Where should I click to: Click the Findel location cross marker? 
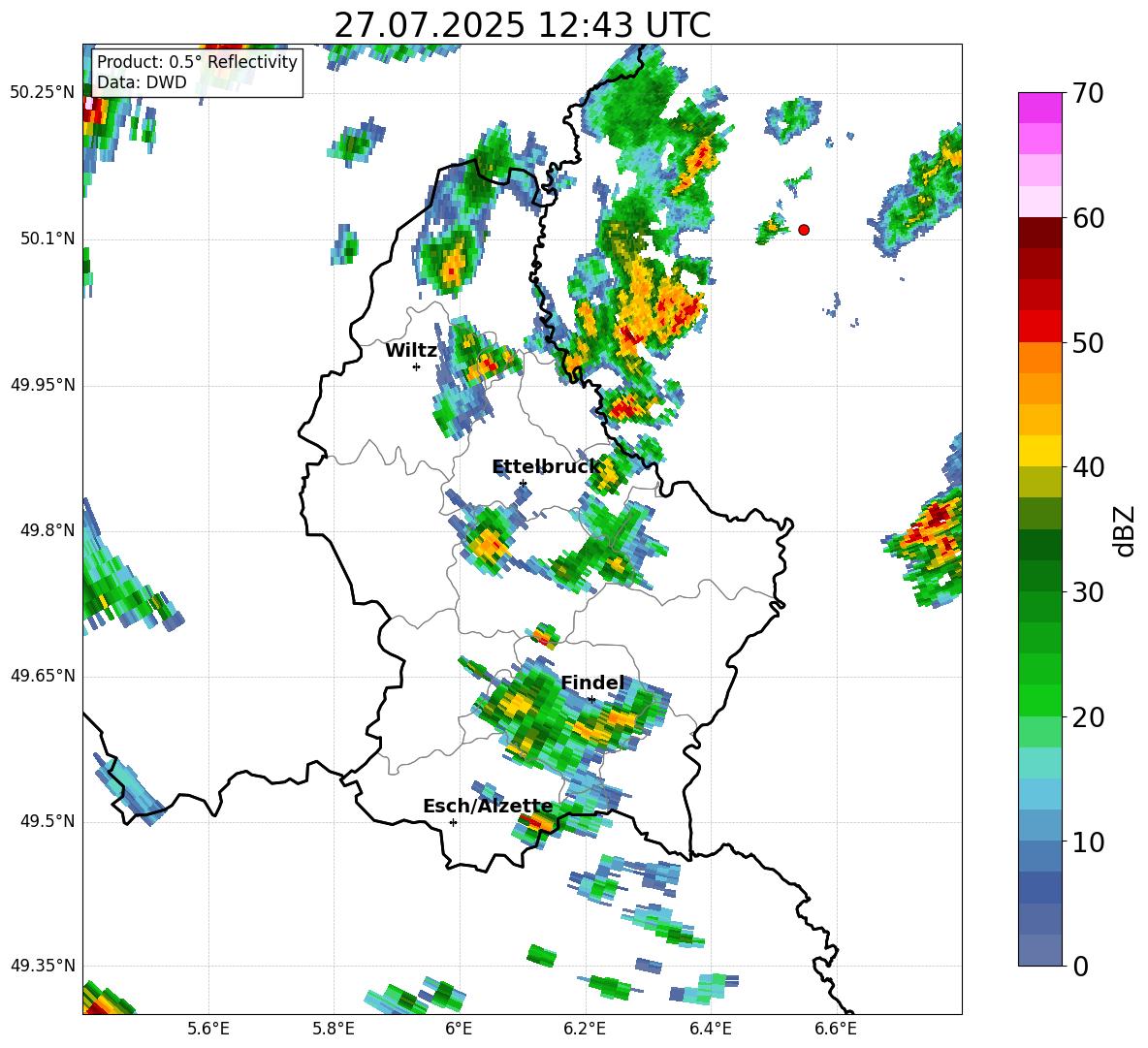pyautogui.click(x=591, y=699)
